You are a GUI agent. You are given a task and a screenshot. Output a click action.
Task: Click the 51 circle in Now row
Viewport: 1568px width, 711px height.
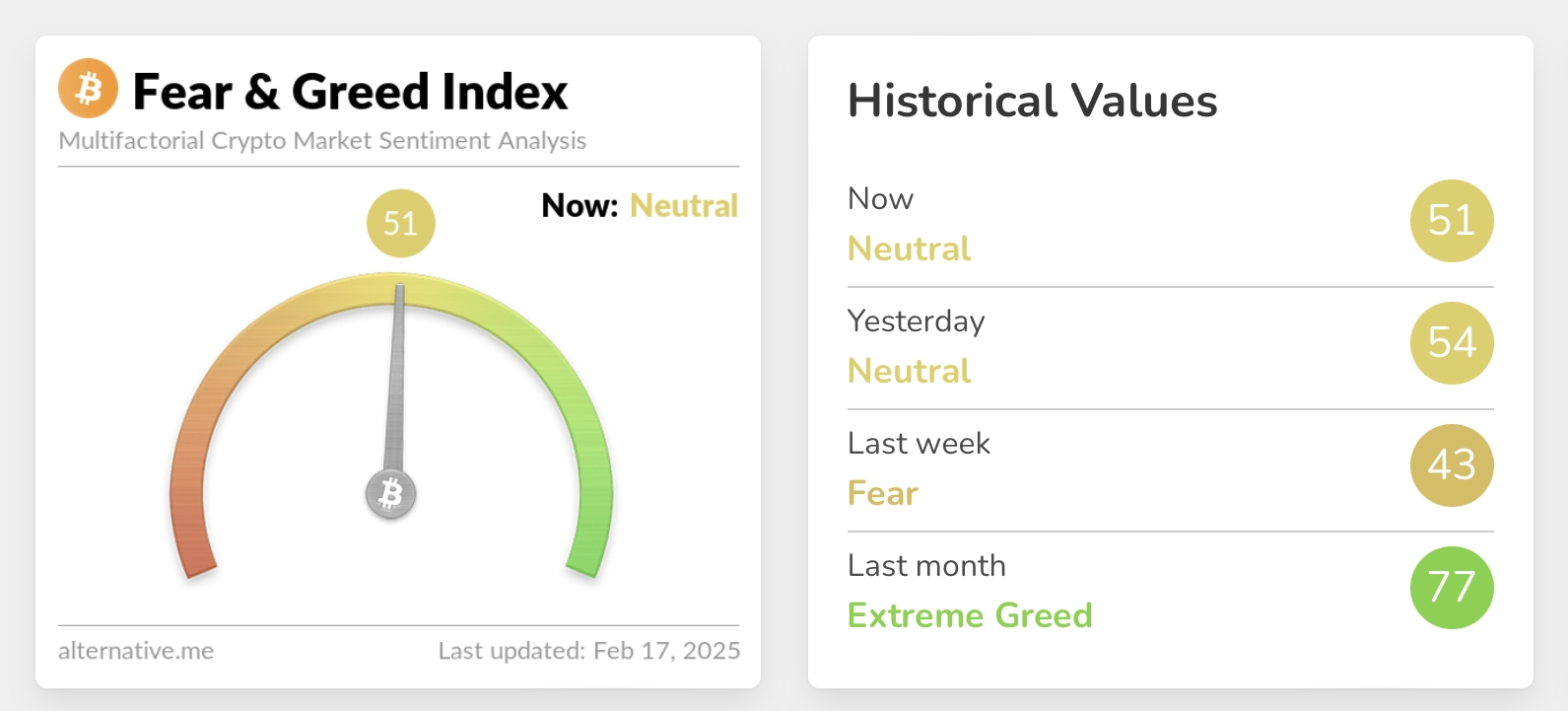click(x=1452, y=221)
